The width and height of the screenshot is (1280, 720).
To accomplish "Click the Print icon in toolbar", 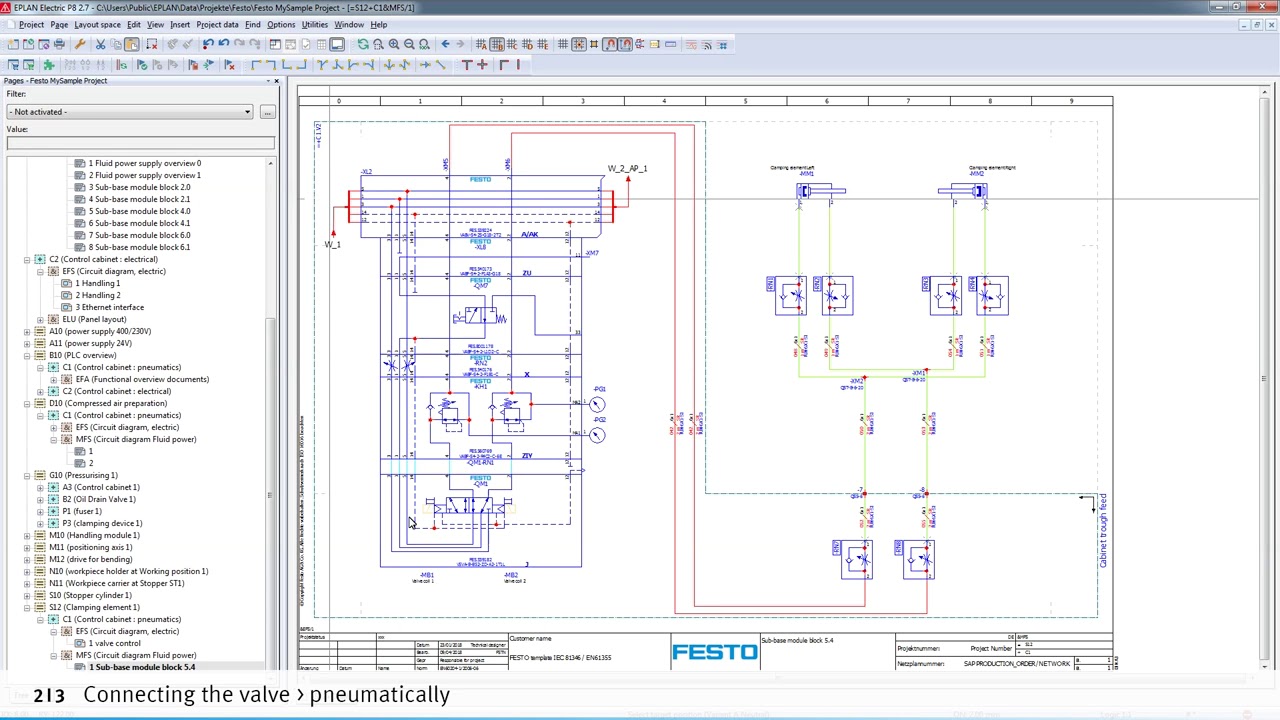I will click(x=59, y=44).
